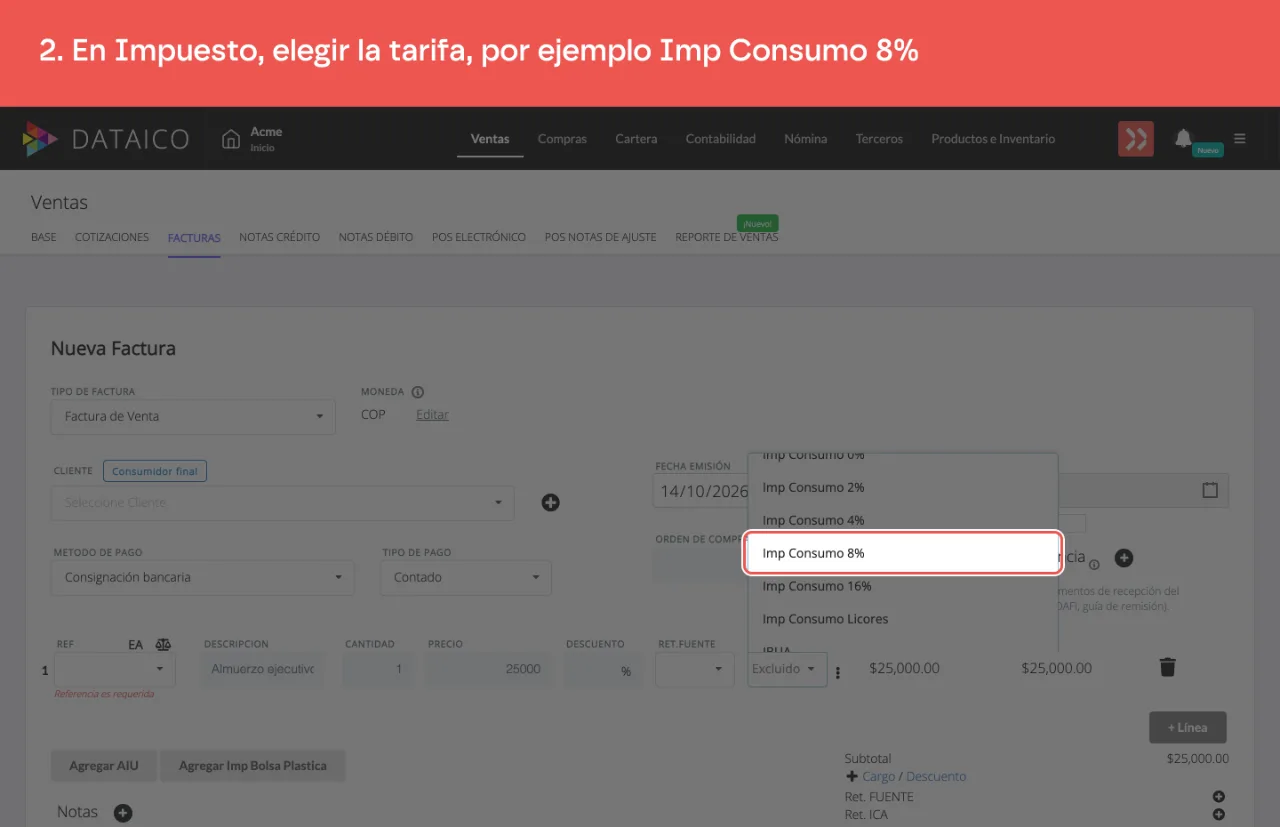Go to Compras menu
1280x827 pixels.
tap(562, 139)
